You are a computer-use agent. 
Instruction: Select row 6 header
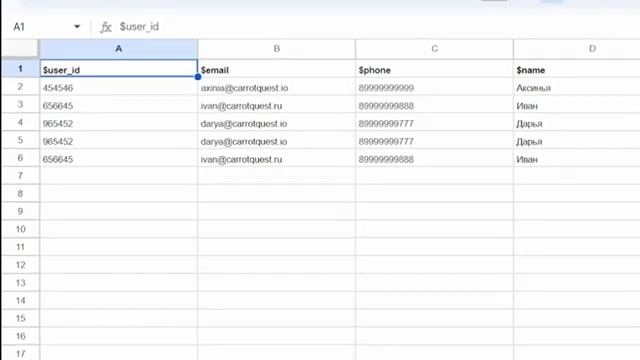click(x=20, y=158)
